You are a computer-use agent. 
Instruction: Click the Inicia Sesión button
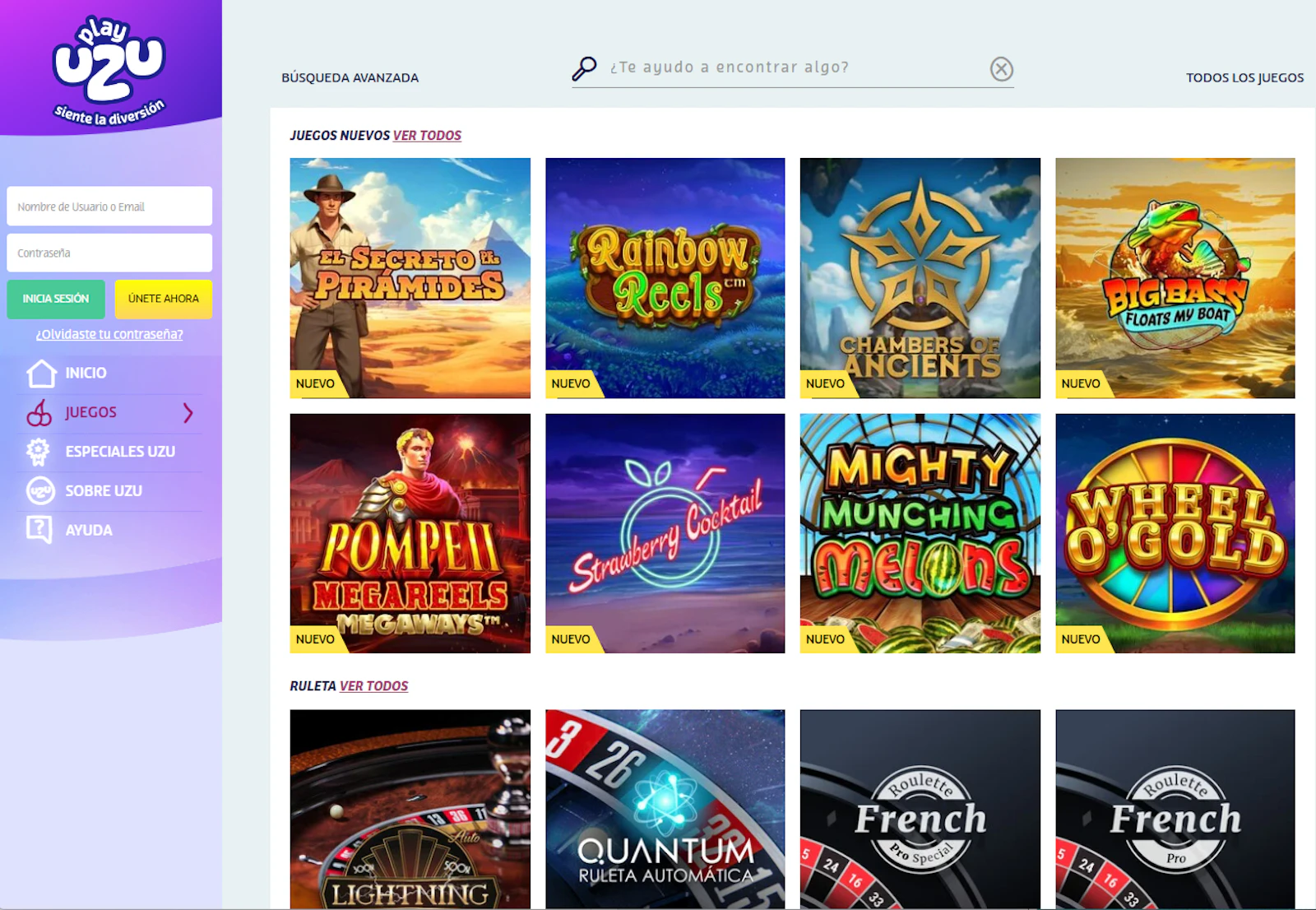point(56,299)
